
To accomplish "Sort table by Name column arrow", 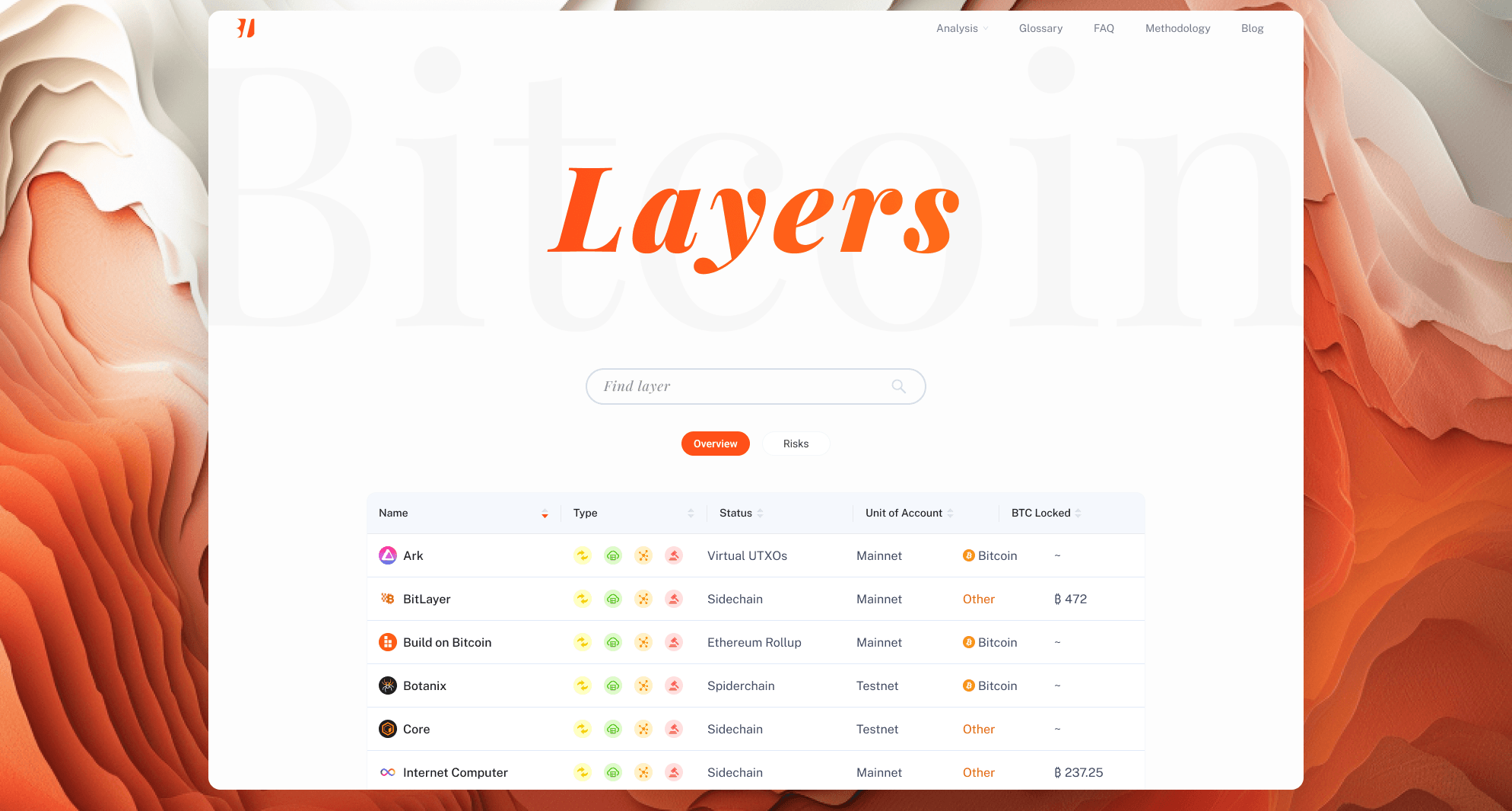I will pyautogui.click(x=545, y=514).
